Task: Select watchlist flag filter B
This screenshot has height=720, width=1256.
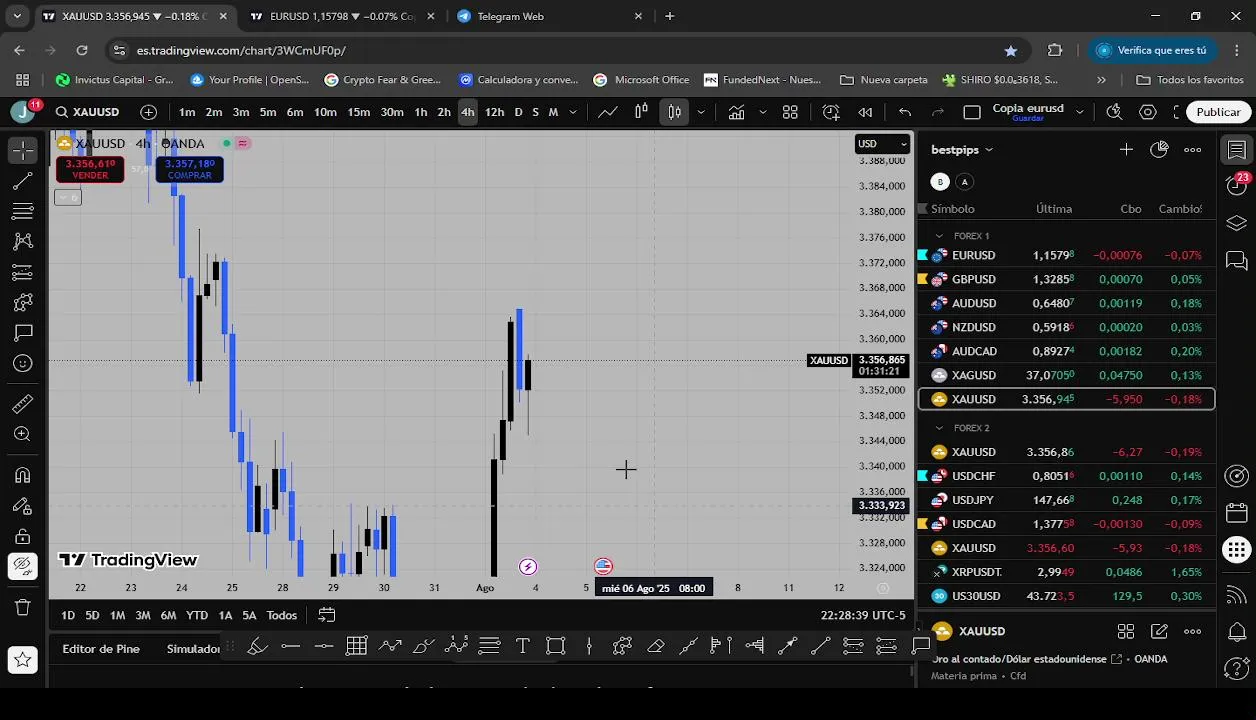Action: pyautogui.click(x=940, y=182)
